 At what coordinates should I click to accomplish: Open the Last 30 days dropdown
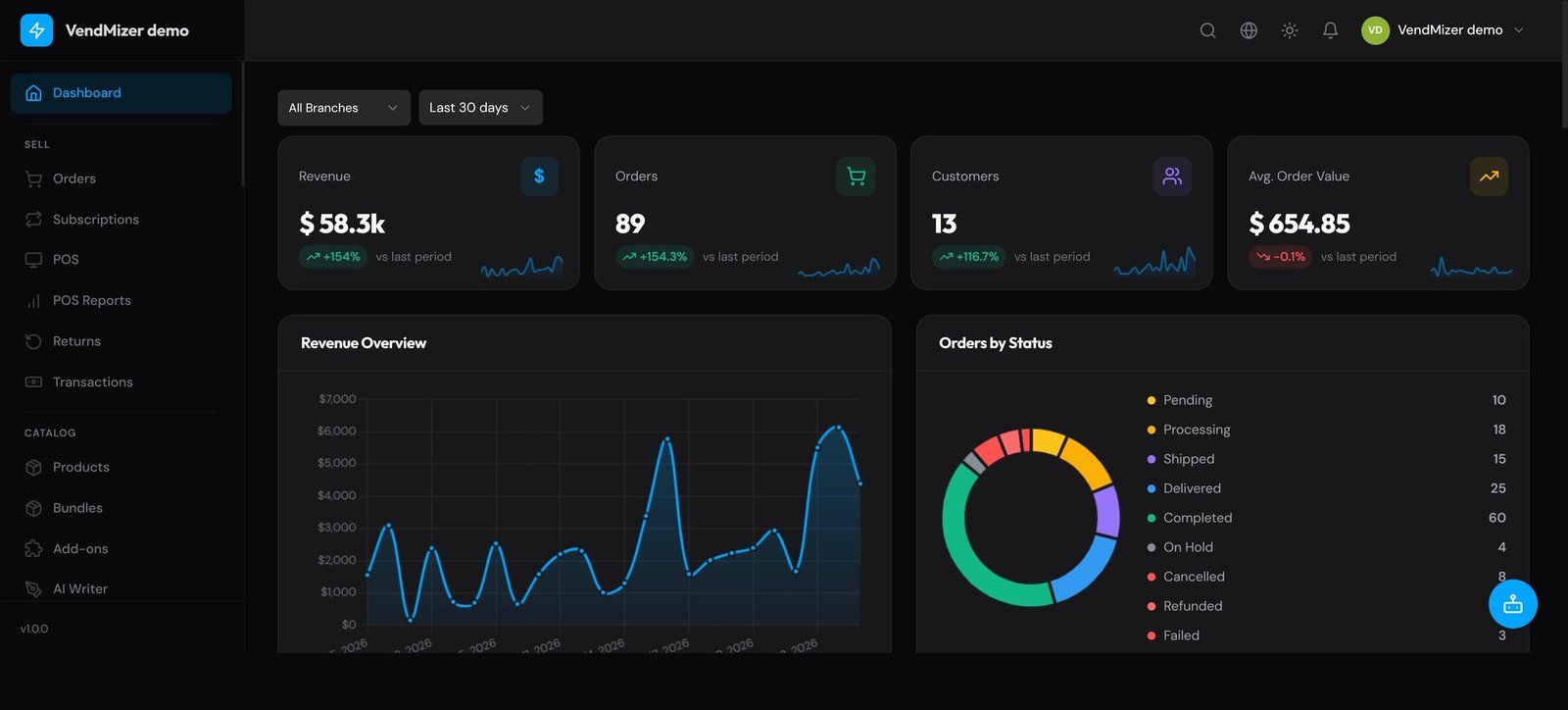click(x=480, y=108)
